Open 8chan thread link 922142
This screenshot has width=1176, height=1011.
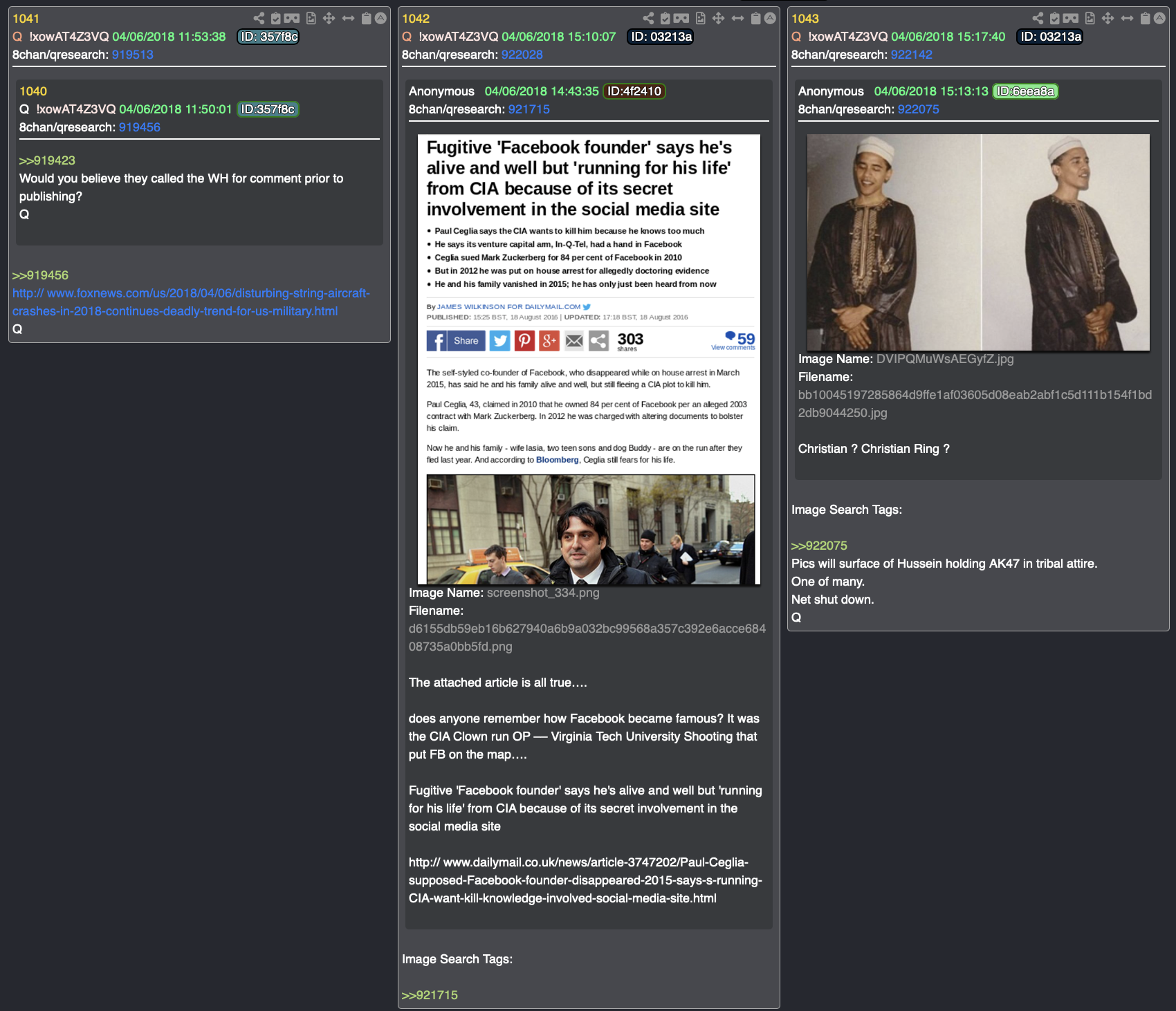point(912,55)
